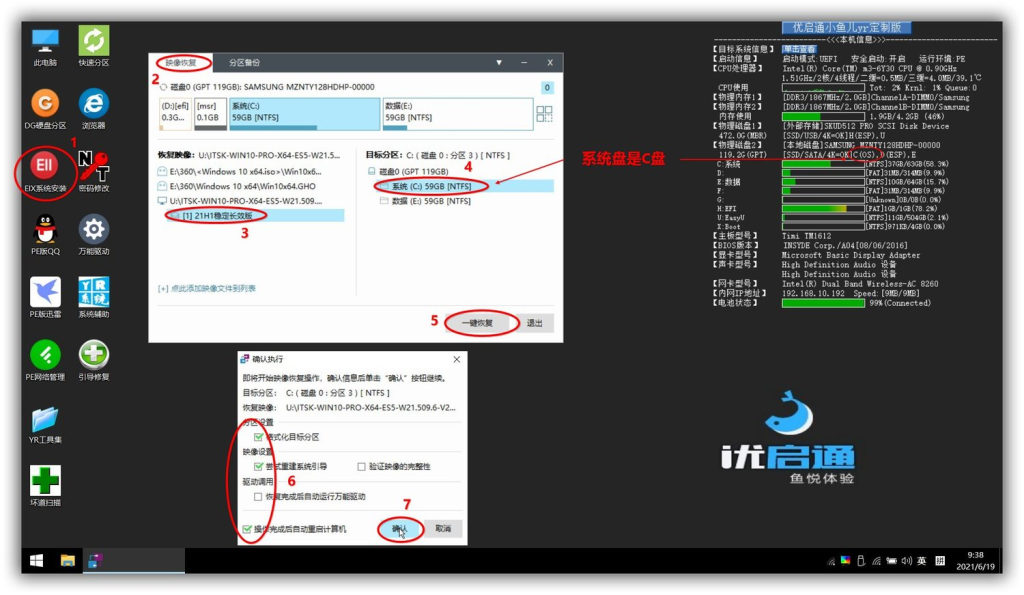Open the PE网络管理 green icon

[x=45, y=360]
